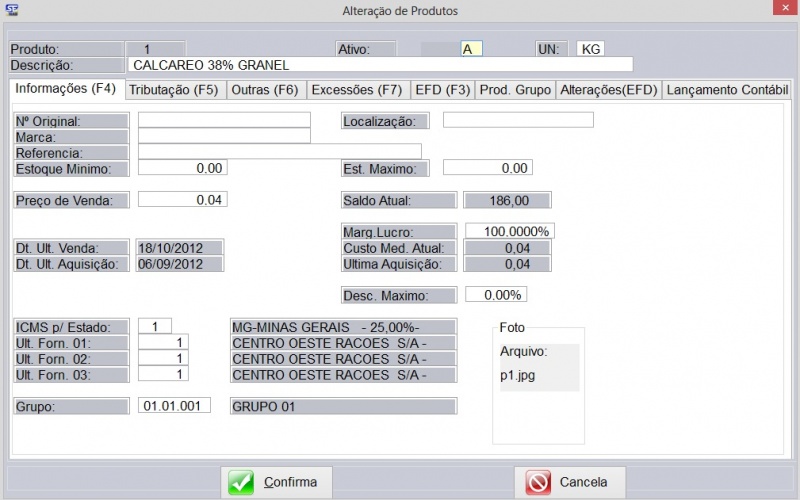Select the Excessões (F7) tab
The height and width of the screenshot is (500, 800).
tap(356, 90)
